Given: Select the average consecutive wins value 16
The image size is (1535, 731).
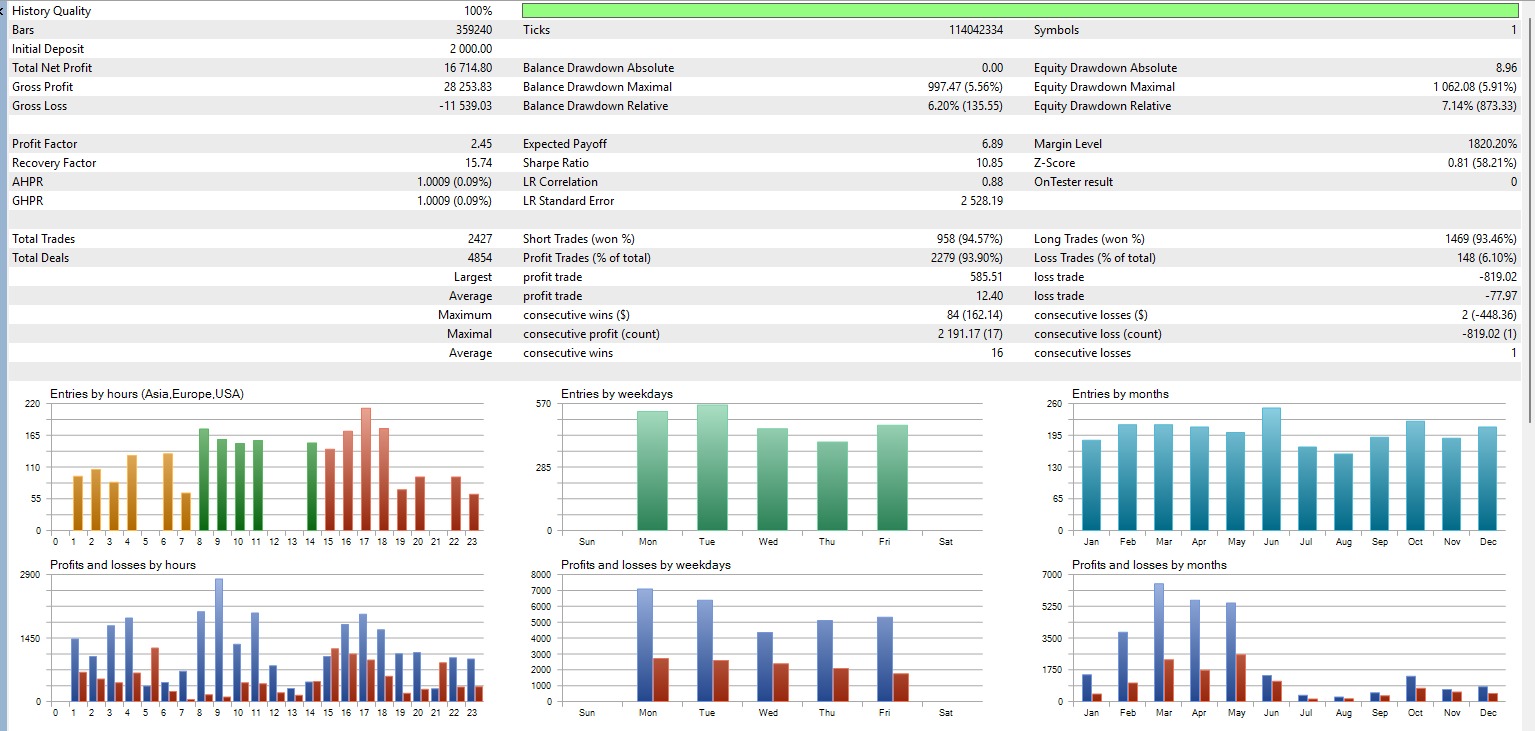Looking at the screenshot, I should click(x=997, y=353).
